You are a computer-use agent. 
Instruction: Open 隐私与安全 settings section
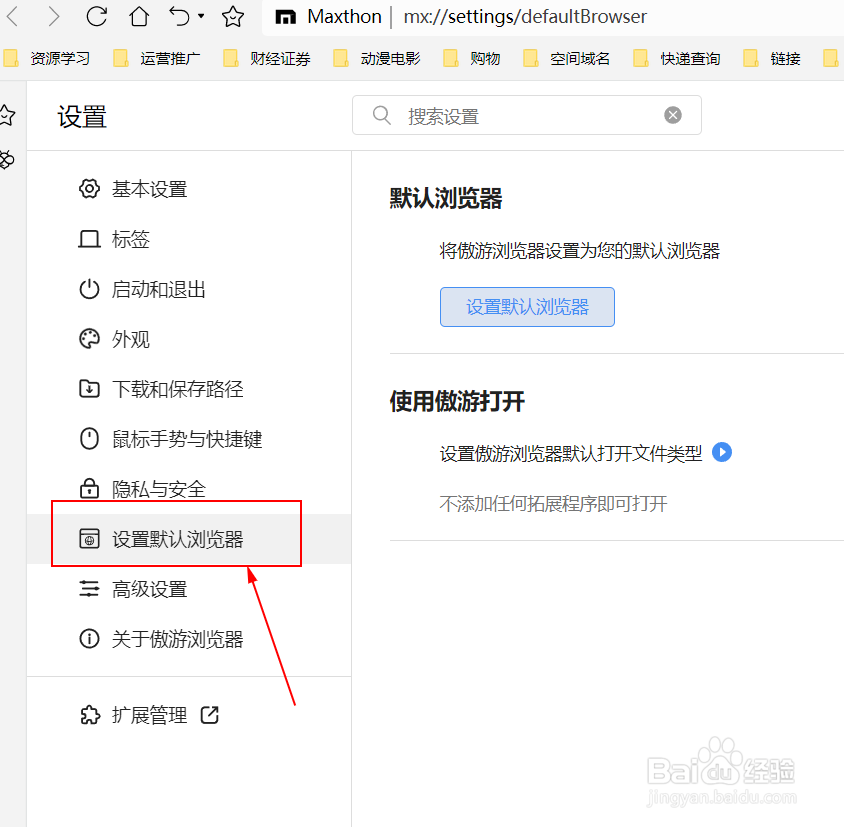pos(189,489)
